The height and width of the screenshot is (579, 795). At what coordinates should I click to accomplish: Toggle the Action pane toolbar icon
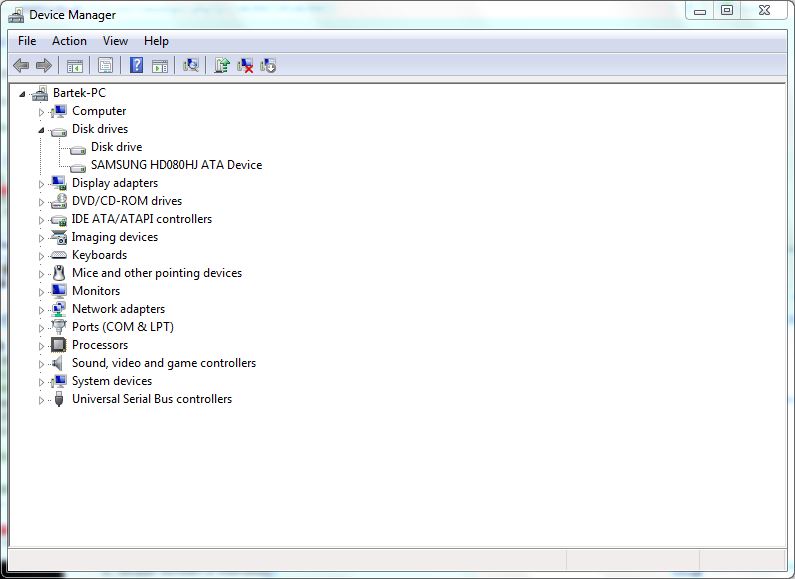click(x=160, y=65)
